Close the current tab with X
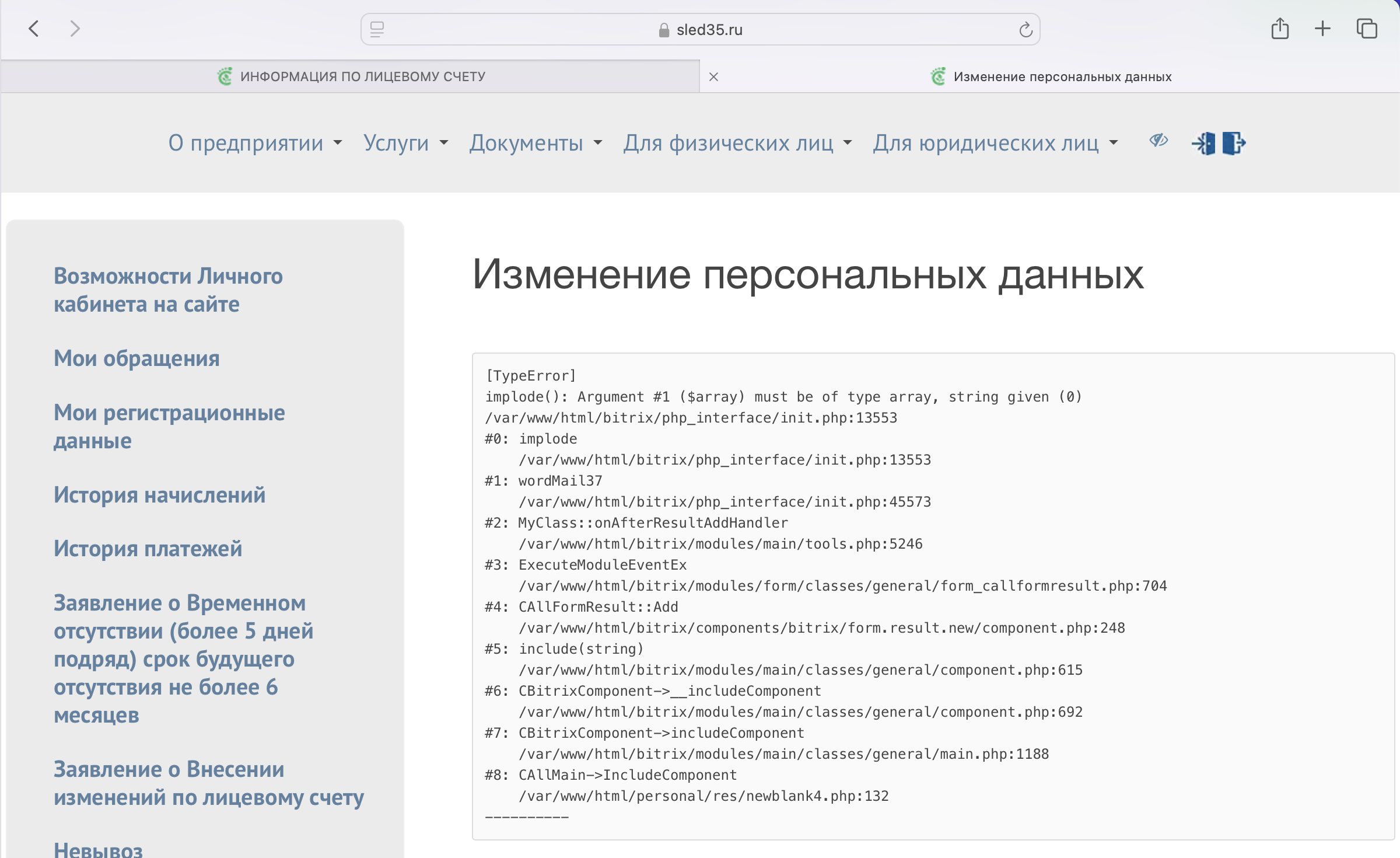The width and height of the screenshot is (1400, 858). pos(713,76)
